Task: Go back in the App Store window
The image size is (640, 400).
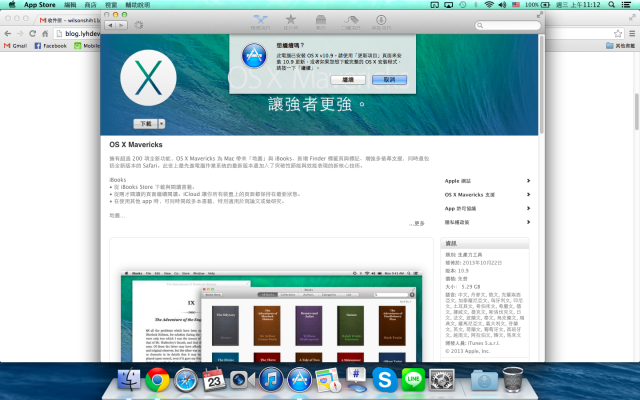Action: click(110, 25)
